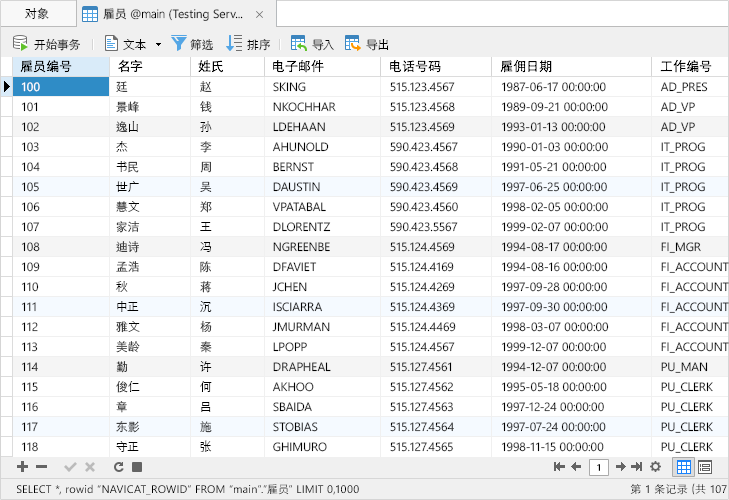Click the refresh icon in bottom bar
Viewport: 729px width, 500px height.
coord(119,467)
